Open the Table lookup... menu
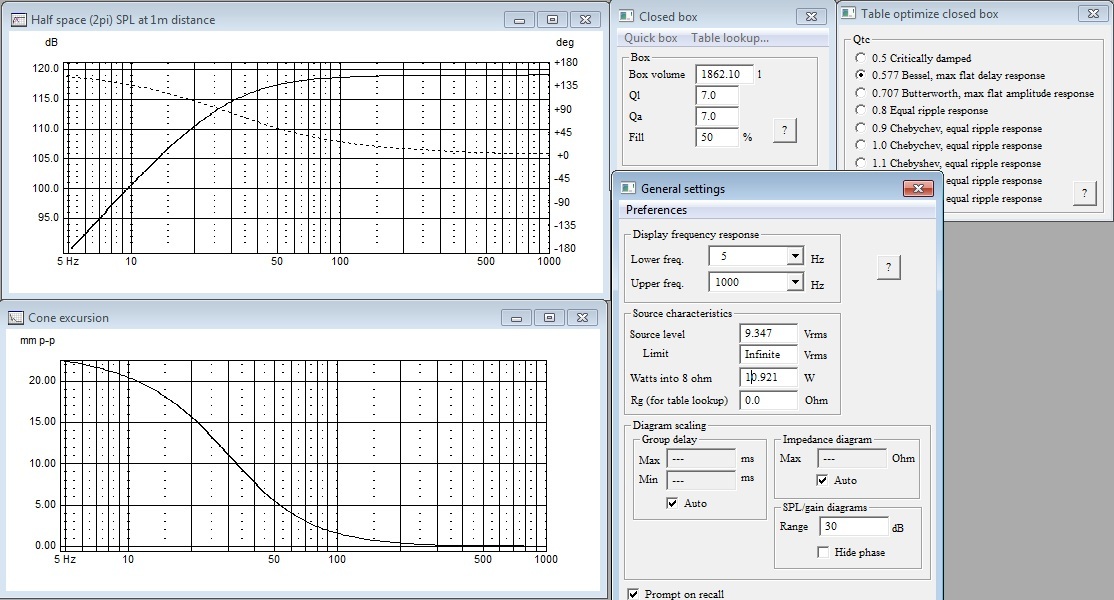 [x=730, y=38]
